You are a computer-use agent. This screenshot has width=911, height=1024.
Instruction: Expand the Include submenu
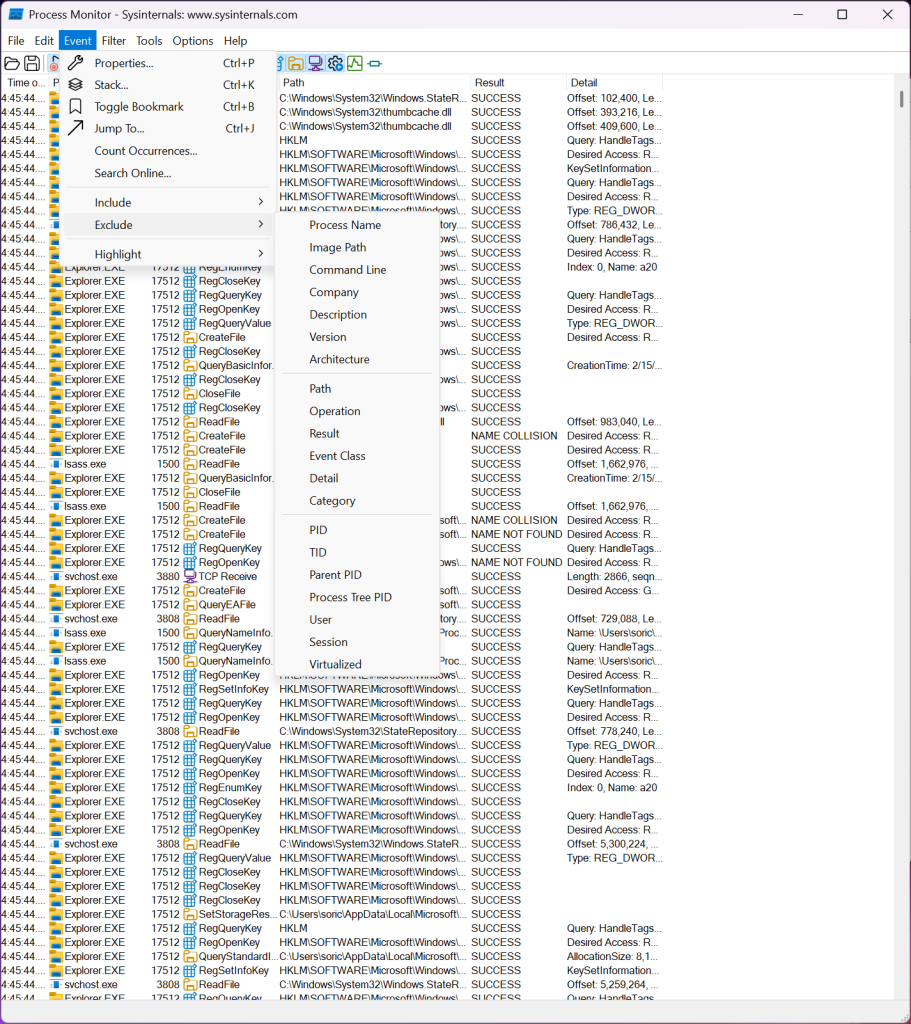(x=167, y=202)
